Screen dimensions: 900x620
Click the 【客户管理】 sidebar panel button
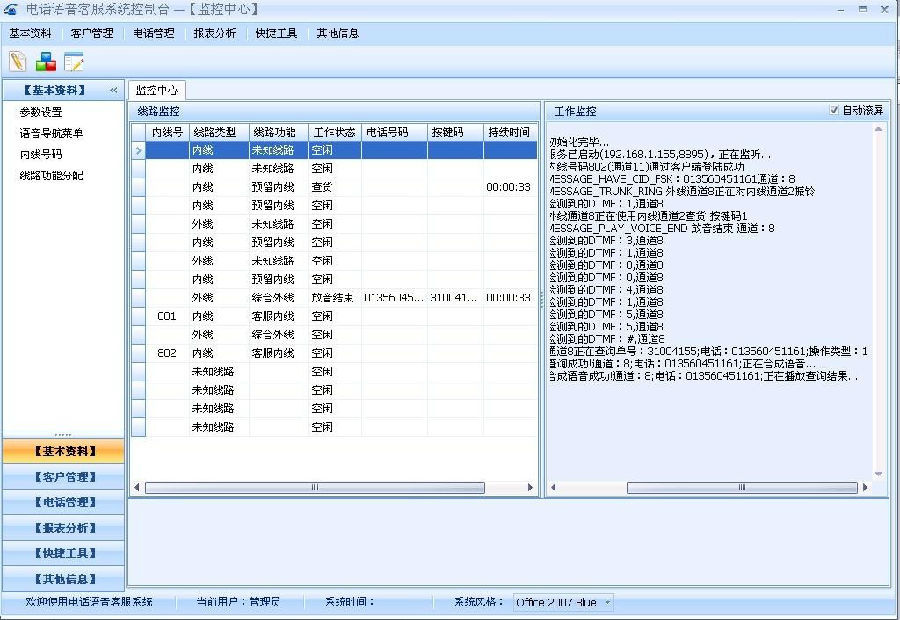pos(62,479)
